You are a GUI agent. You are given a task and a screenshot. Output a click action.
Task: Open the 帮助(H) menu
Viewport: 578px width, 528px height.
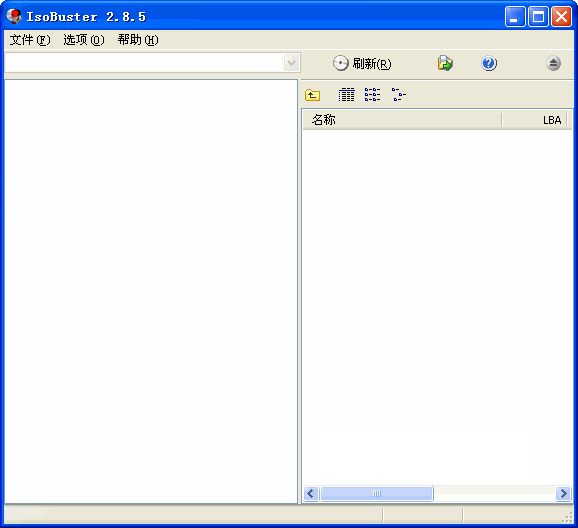click(x=138, y=40)
